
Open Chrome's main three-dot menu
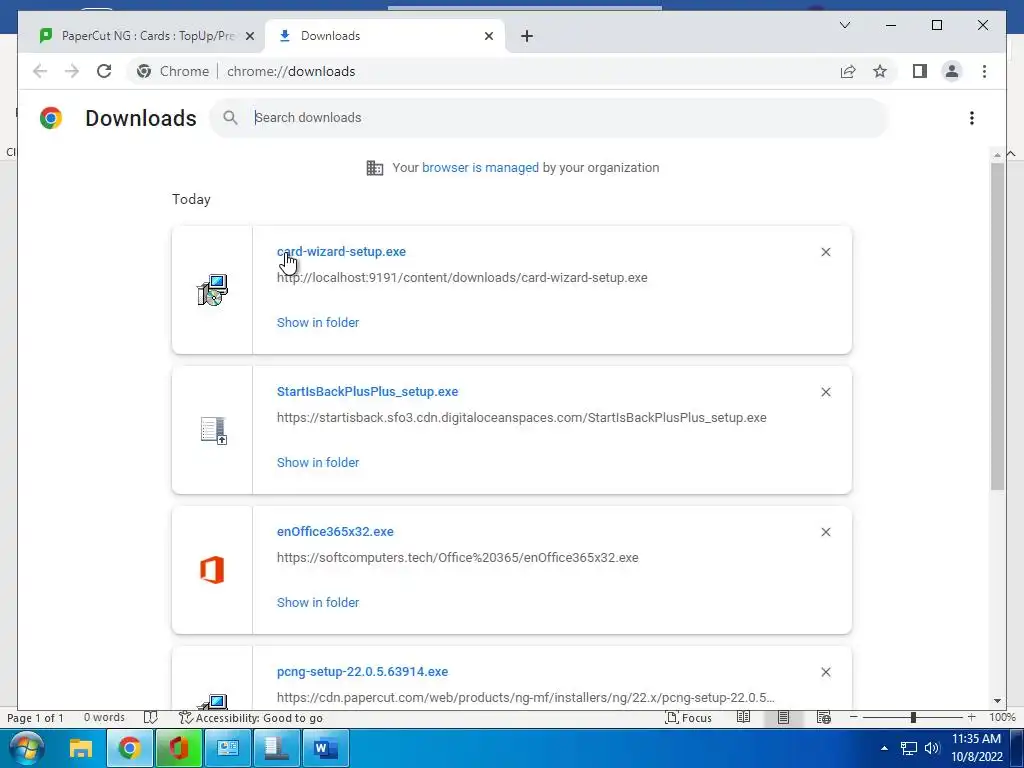[x=984, y=71]
